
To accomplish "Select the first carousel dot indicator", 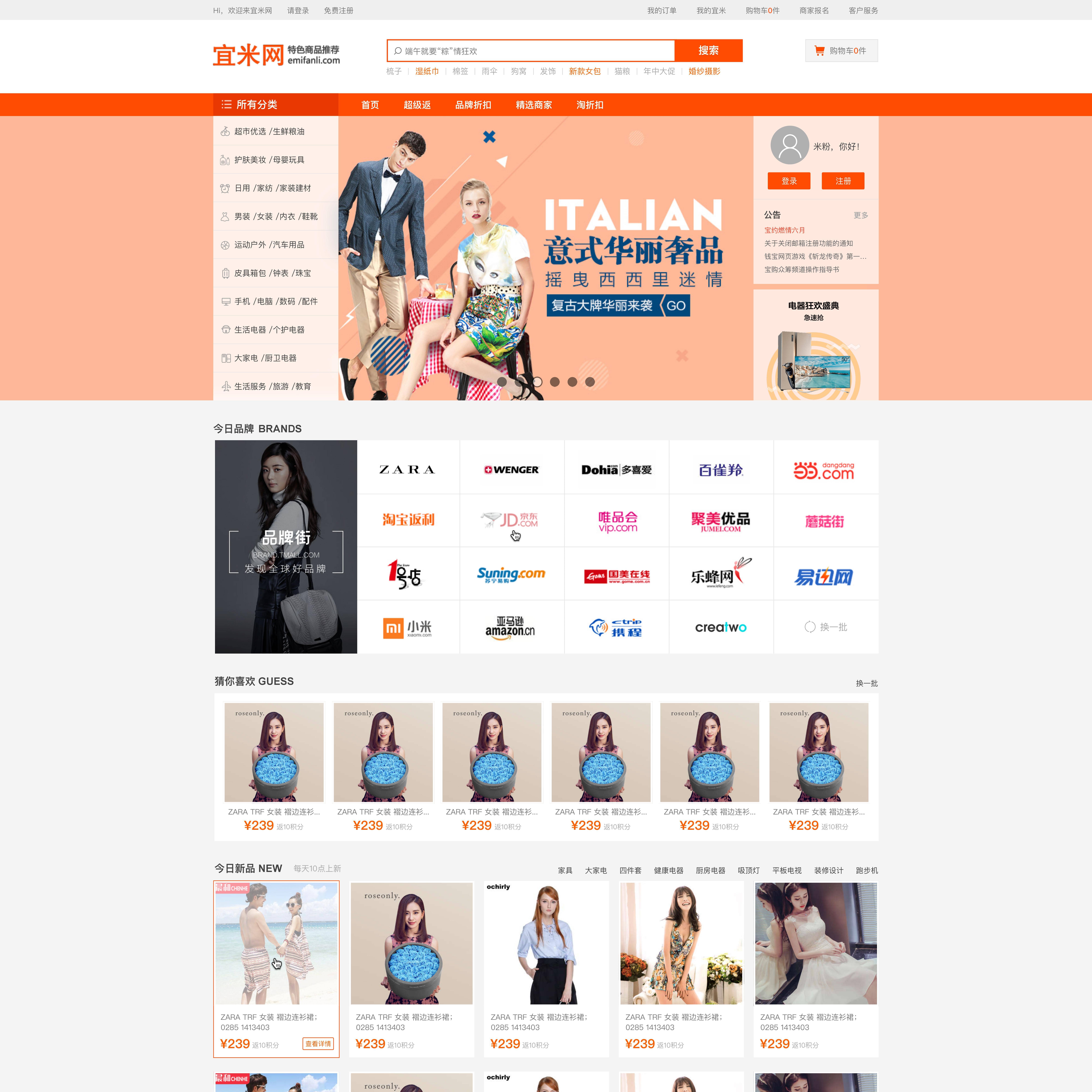I will pyautogui.click(x=502, y=382).
